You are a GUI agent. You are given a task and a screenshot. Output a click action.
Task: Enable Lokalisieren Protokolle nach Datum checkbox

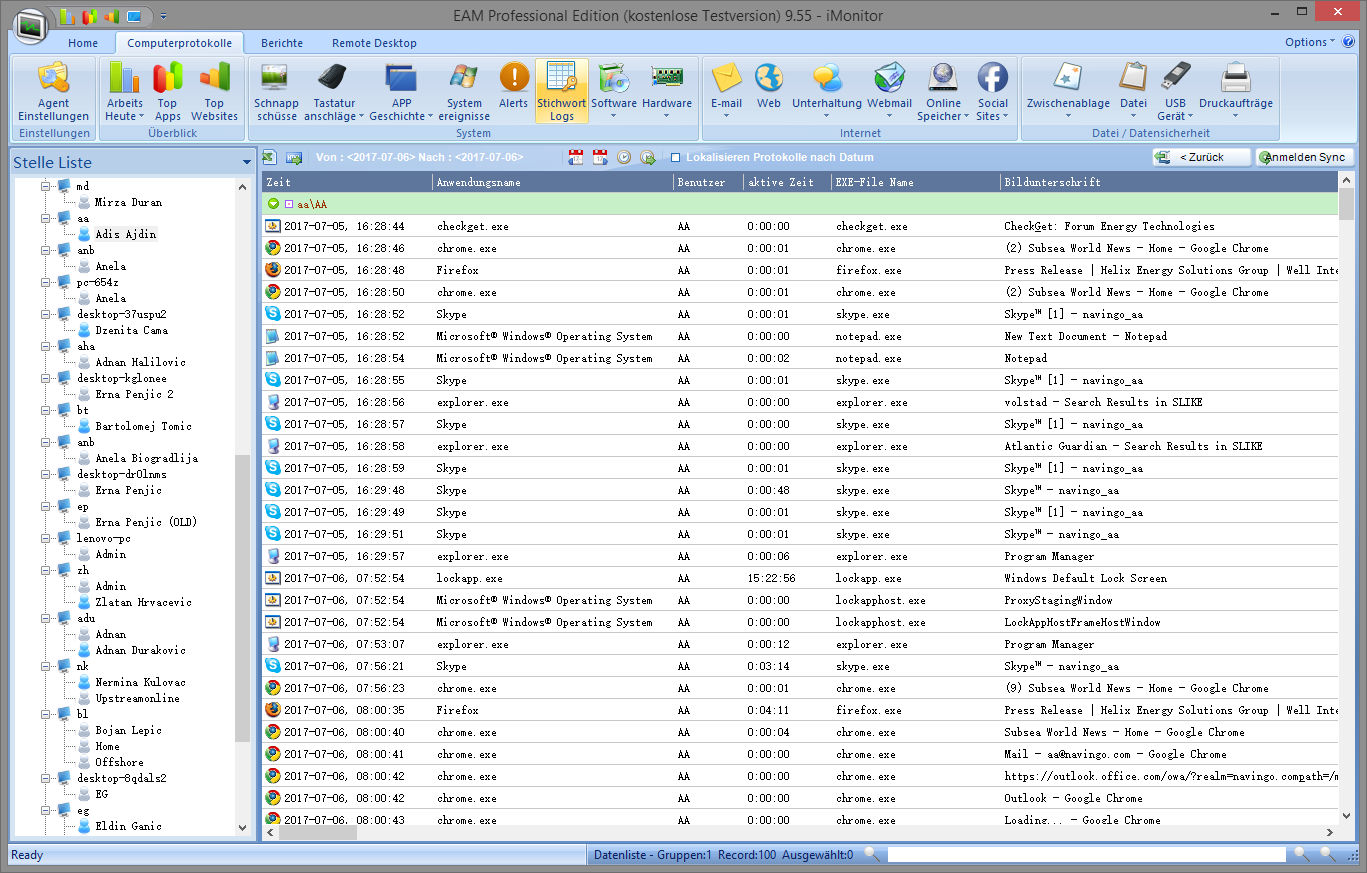click(676, 158)
